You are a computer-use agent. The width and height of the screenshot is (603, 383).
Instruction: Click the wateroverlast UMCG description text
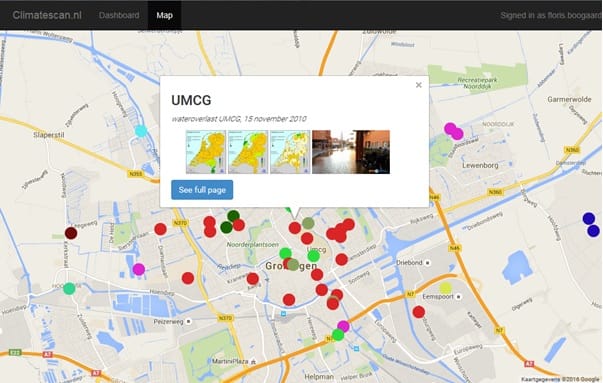coord(239,119)
